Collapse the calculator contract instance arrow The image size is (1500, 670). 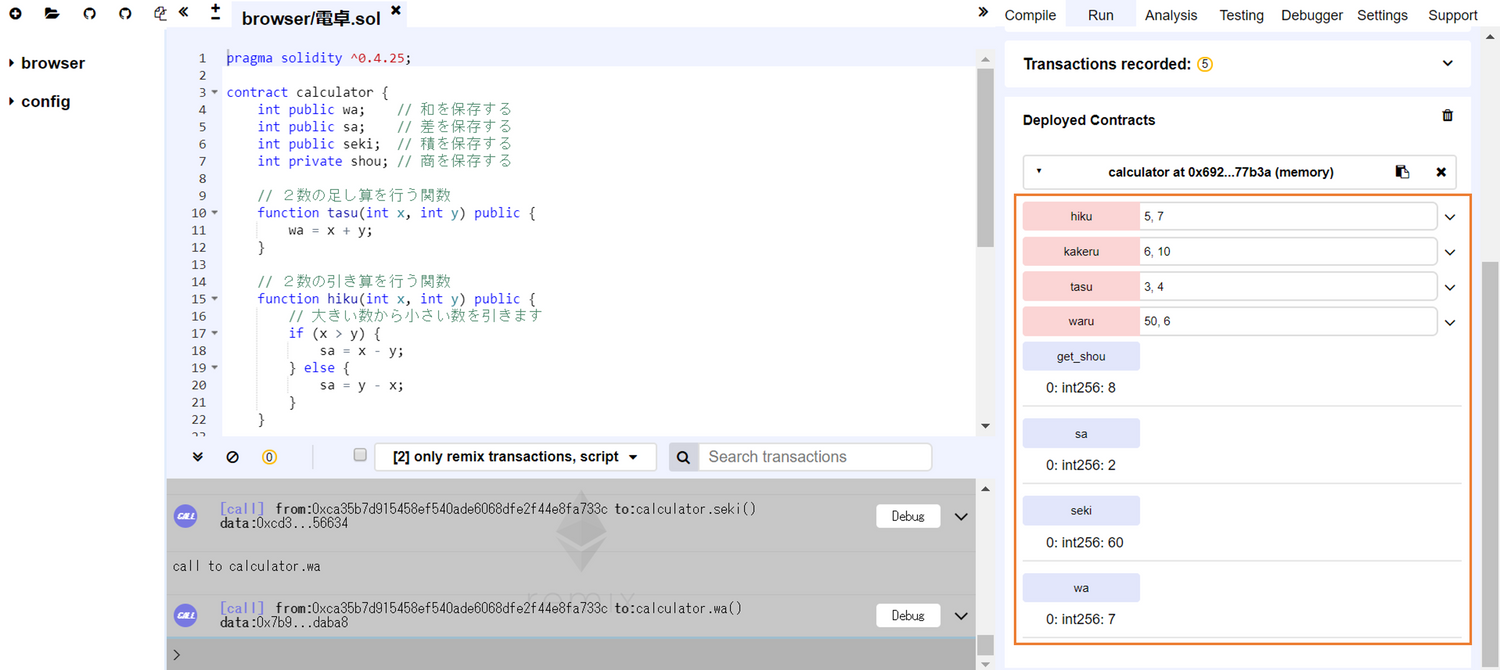coord(1038,171)
